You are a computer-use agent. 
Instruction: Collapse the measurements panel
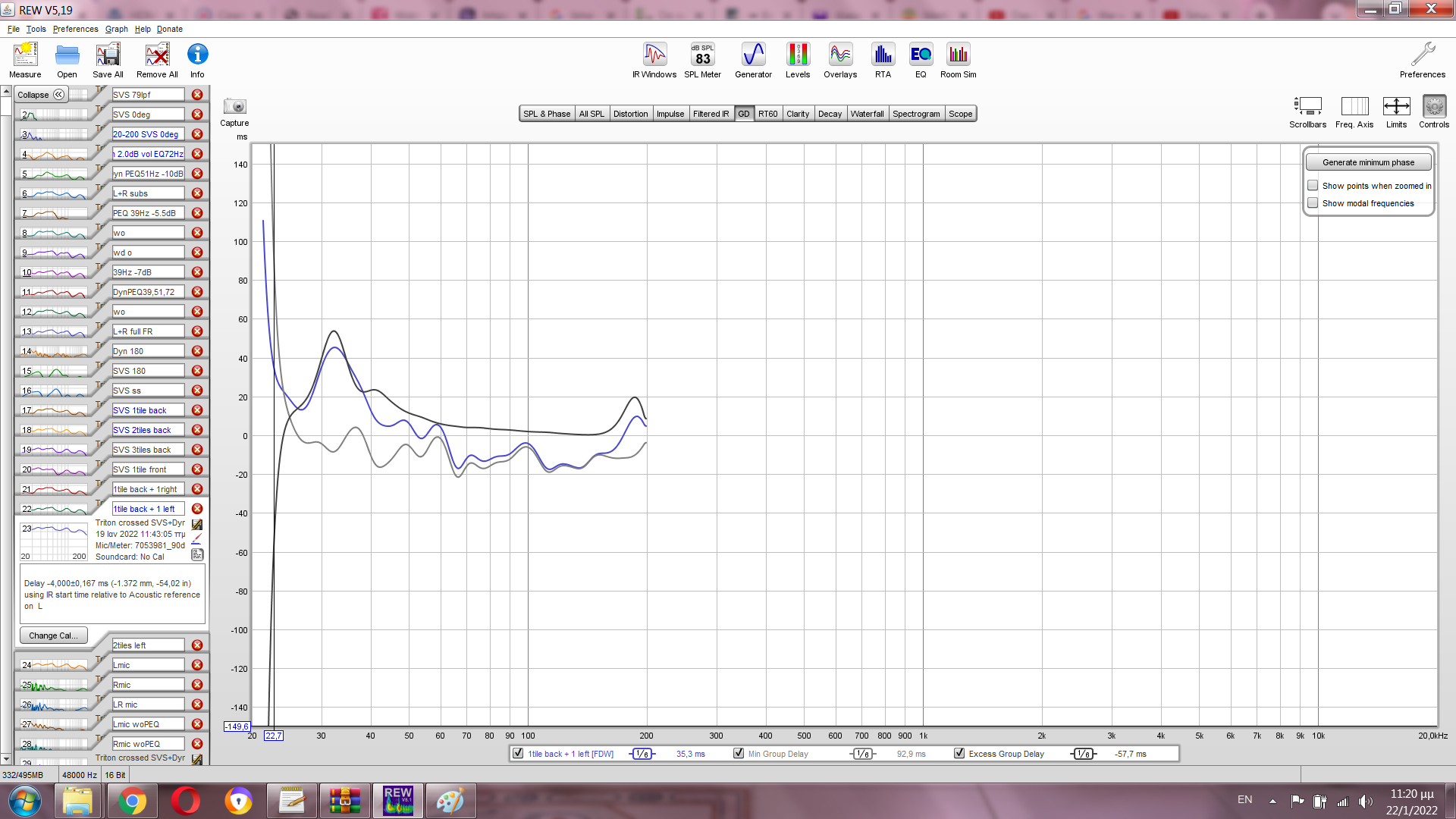(42, 95)
